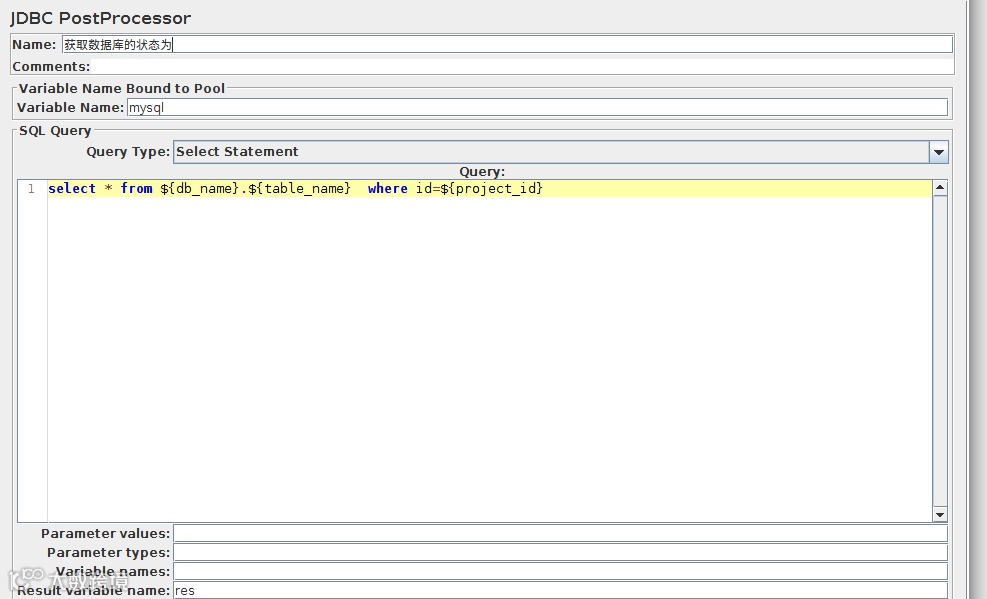The width and height of the screenshot is (987, 599).
Task: Click the Name input field
Action: [507, 45]
